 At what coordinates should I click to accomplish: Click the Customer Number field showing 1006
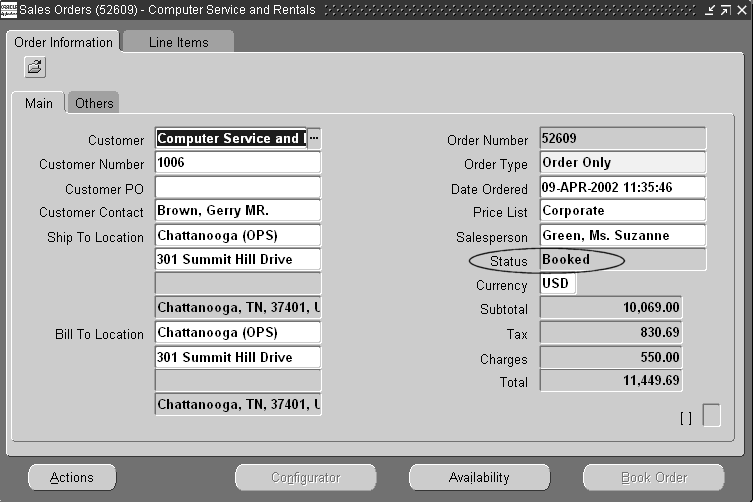[238, 162]
